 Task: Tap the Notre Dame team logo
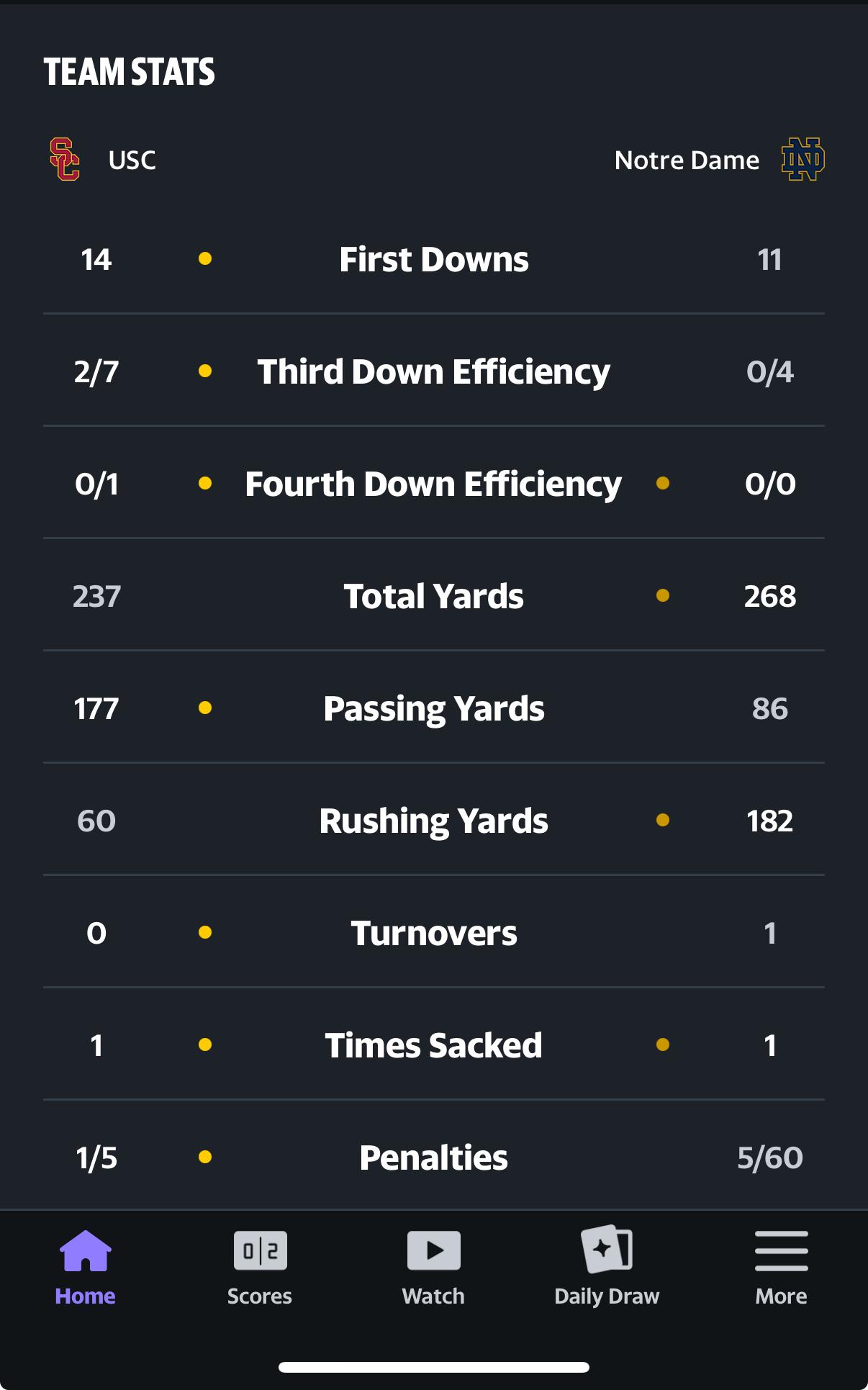click(803, 159)
